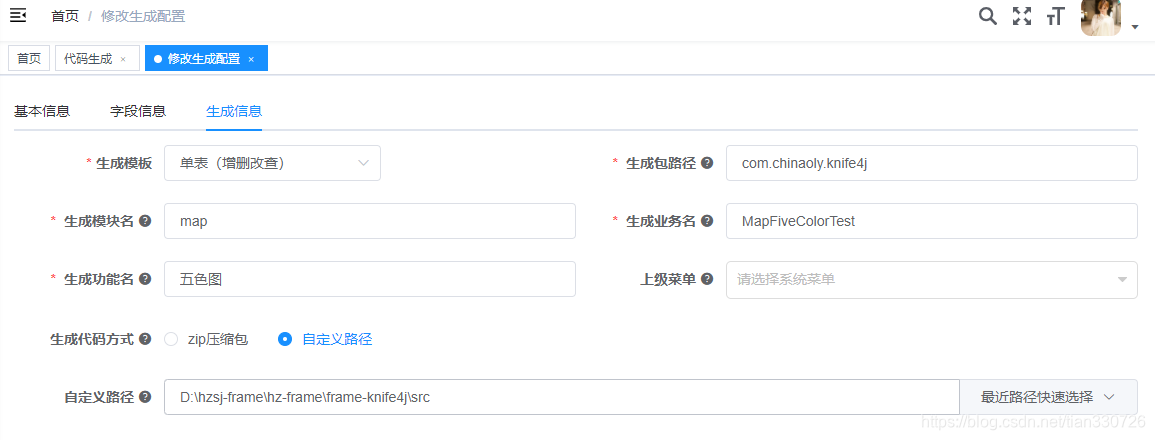Collapse the sidebar with the hamburger icon
Viewport: 1155px width, 440px height.
coord(18,15)
